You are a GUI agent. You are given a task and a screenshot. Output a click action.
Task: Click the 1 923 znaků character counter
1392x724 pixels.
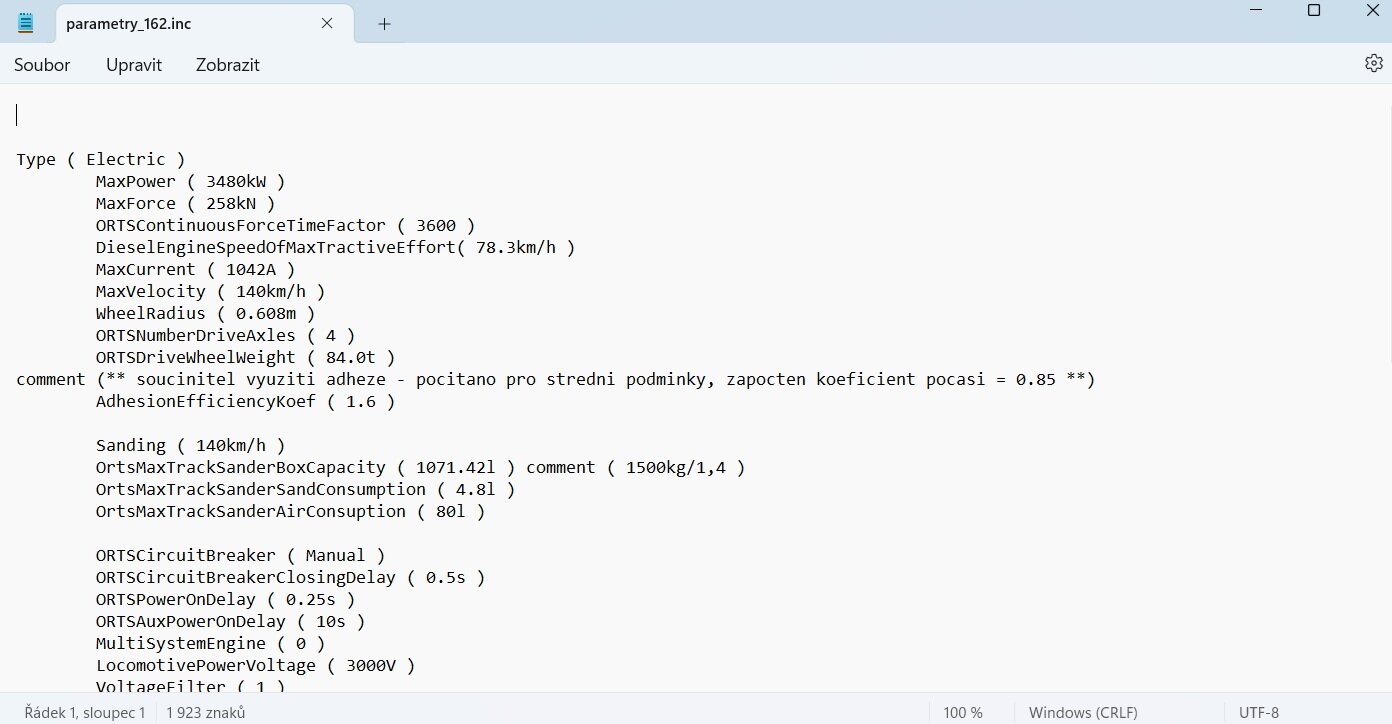[205, 712]
